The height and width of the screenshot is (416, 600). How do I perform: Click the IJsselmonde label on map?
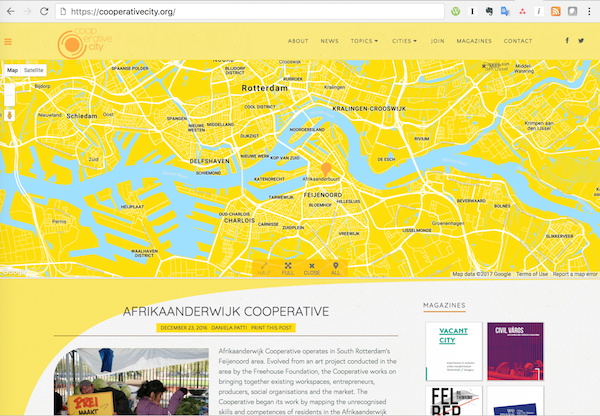pos(417,230)
